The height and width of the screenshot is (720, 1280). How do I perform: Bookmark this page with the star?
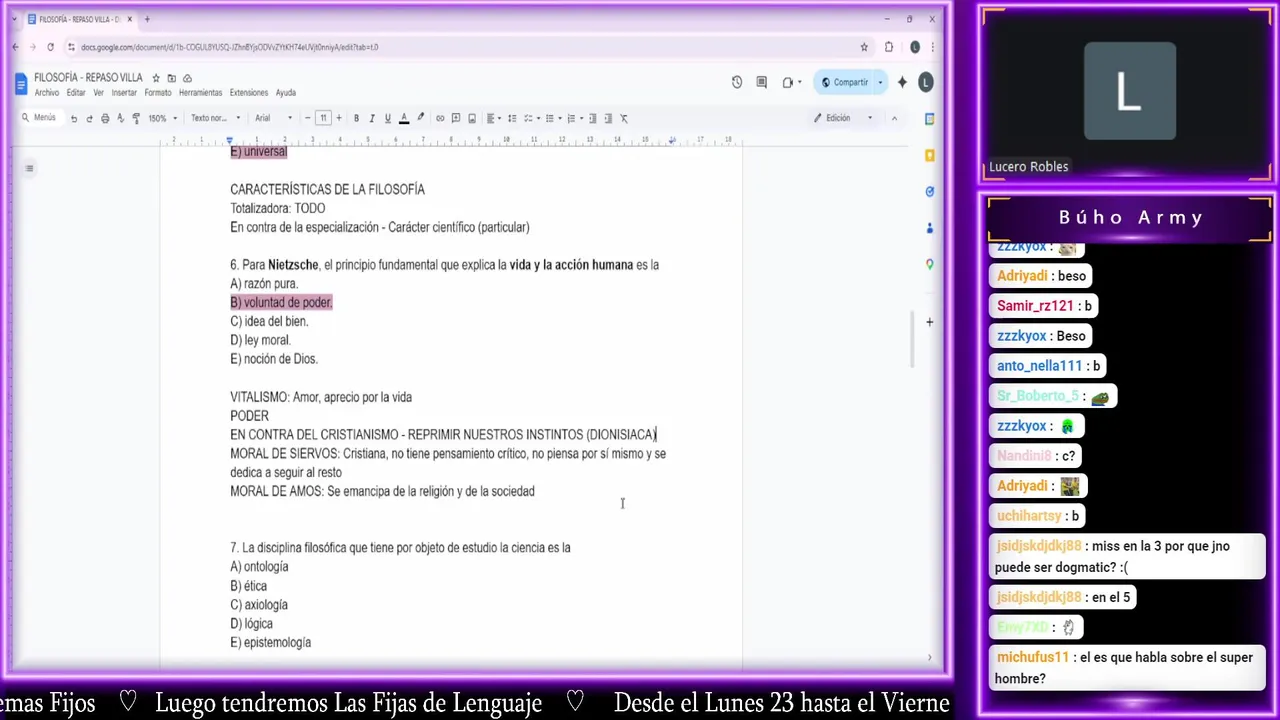864,47
